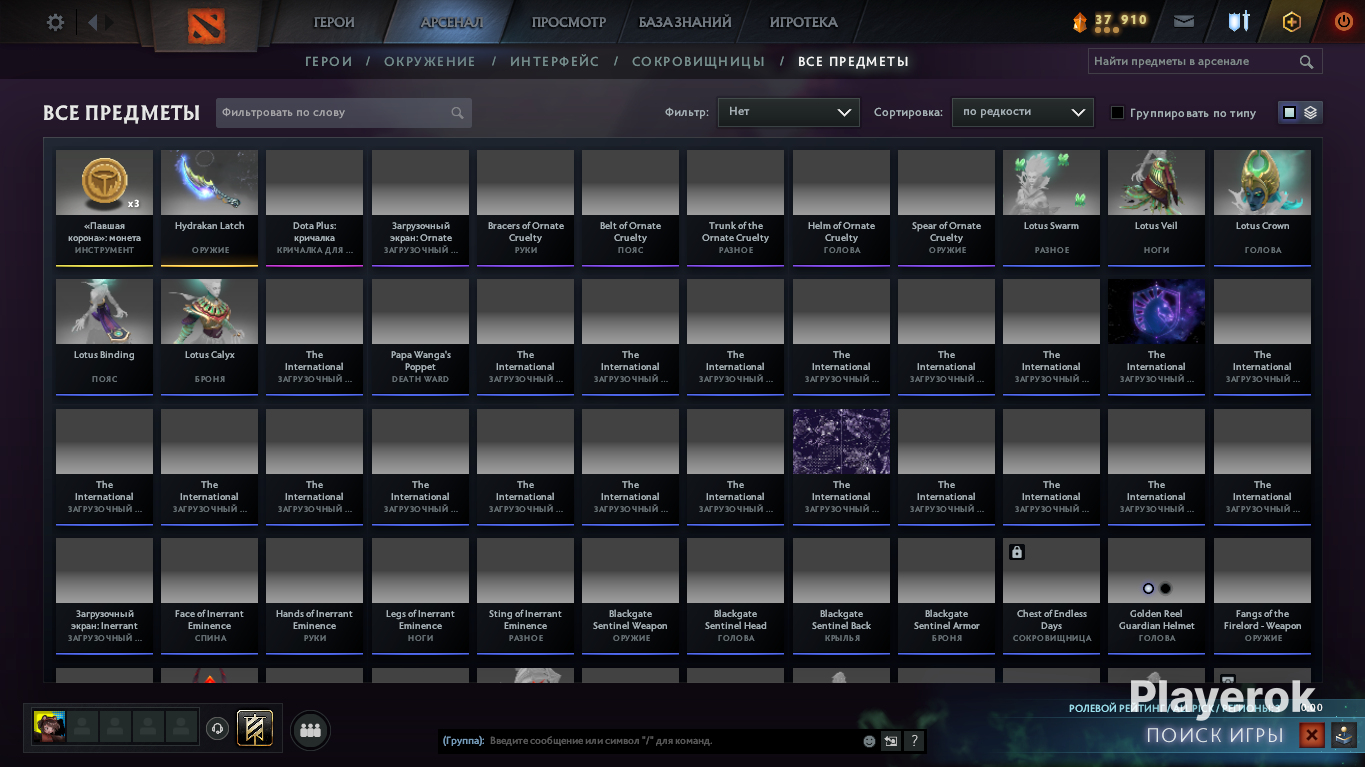Select the Chest of Endless Days treasure
Viewport: 1365px width, 767px height.
[1052, 596]
